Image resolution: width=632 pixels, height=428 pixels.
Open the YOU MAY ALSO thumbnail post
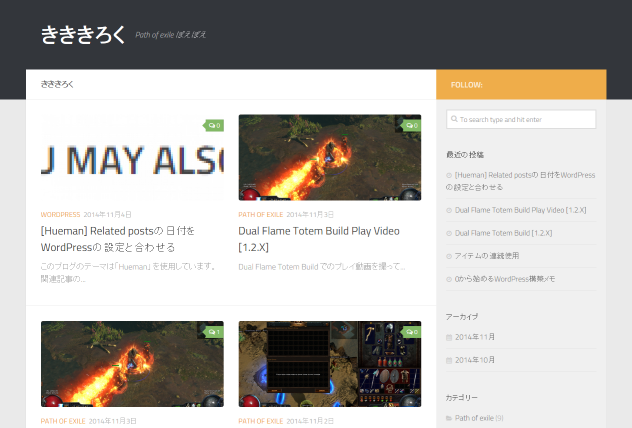click(x=132, y=157)
